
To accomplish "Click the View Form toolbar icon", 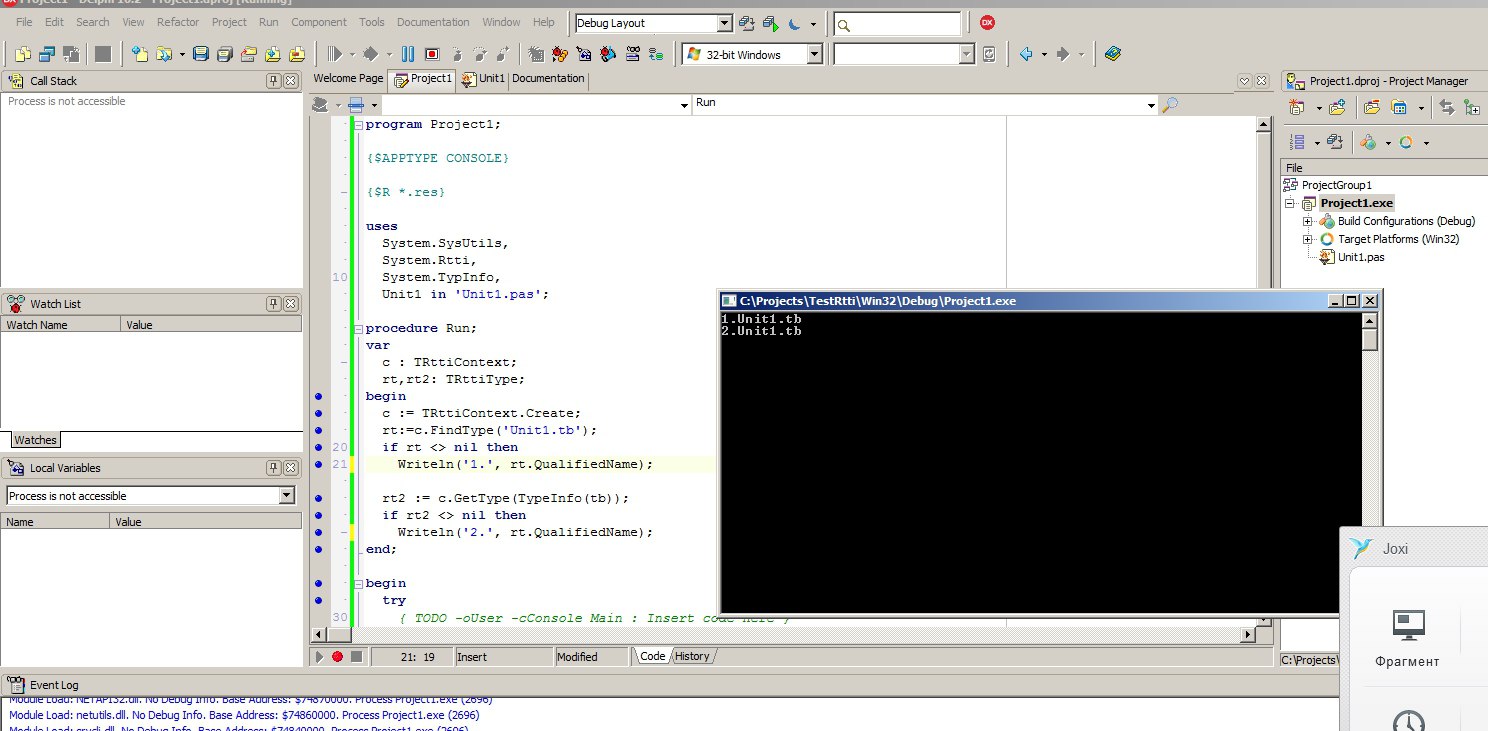I will coord(46,54).
